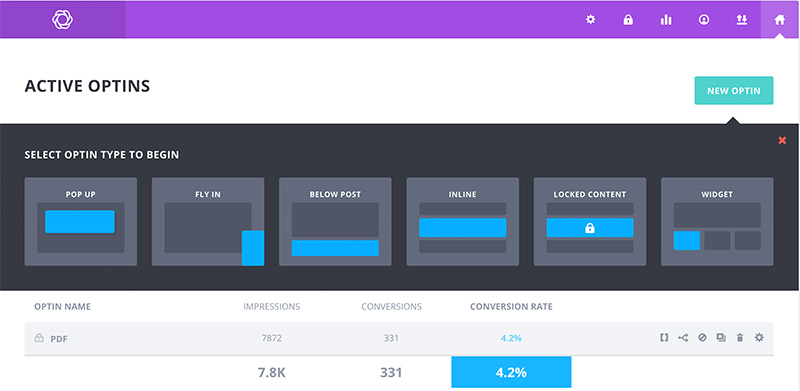
Task: Open A/B testing icon for PDF row
Action: pos(683,337)
